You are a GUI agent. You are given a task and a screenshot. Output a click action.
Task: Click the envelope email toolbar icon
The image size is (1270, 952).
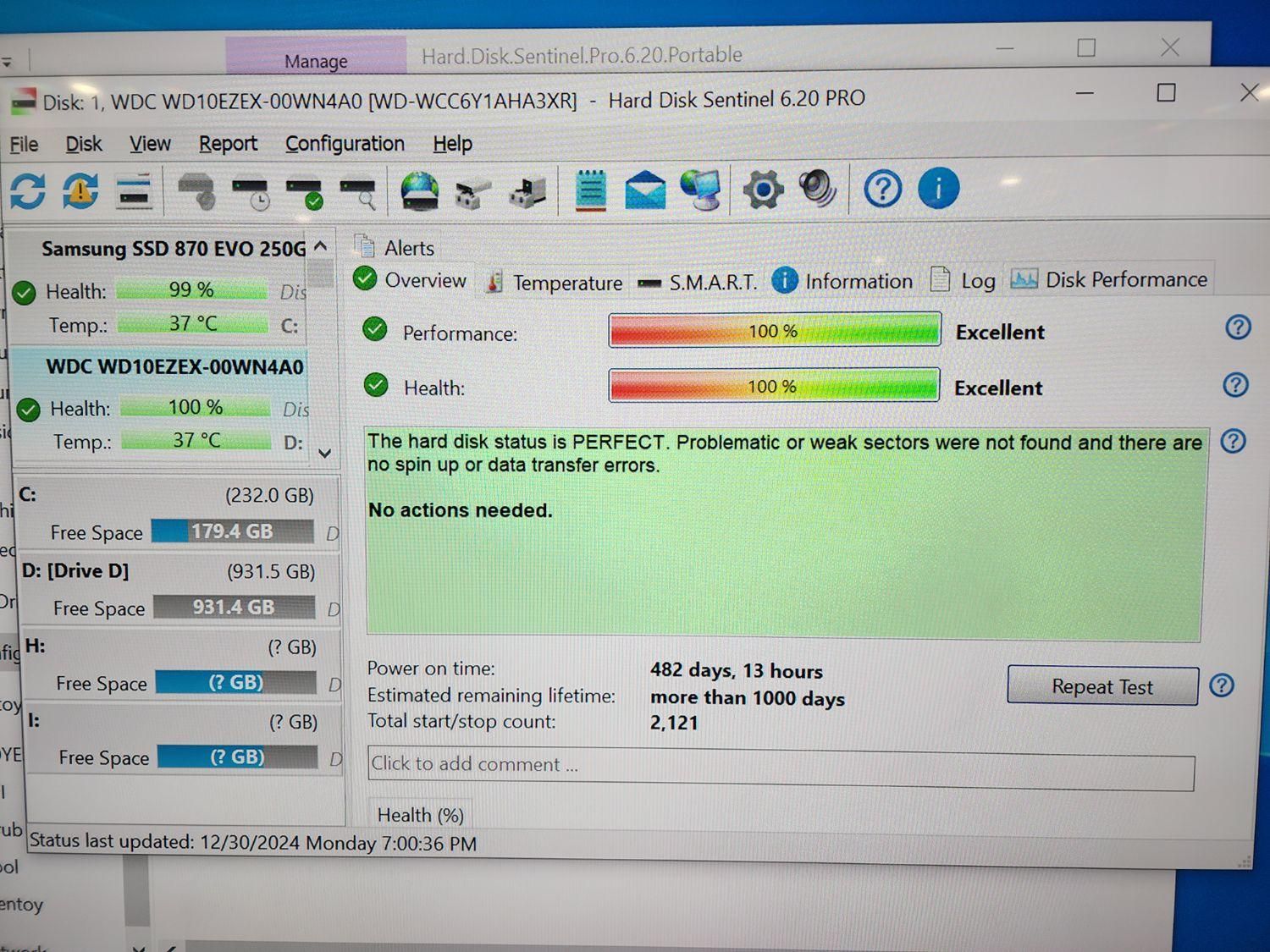pyautogui.click(x=645, y=190)
